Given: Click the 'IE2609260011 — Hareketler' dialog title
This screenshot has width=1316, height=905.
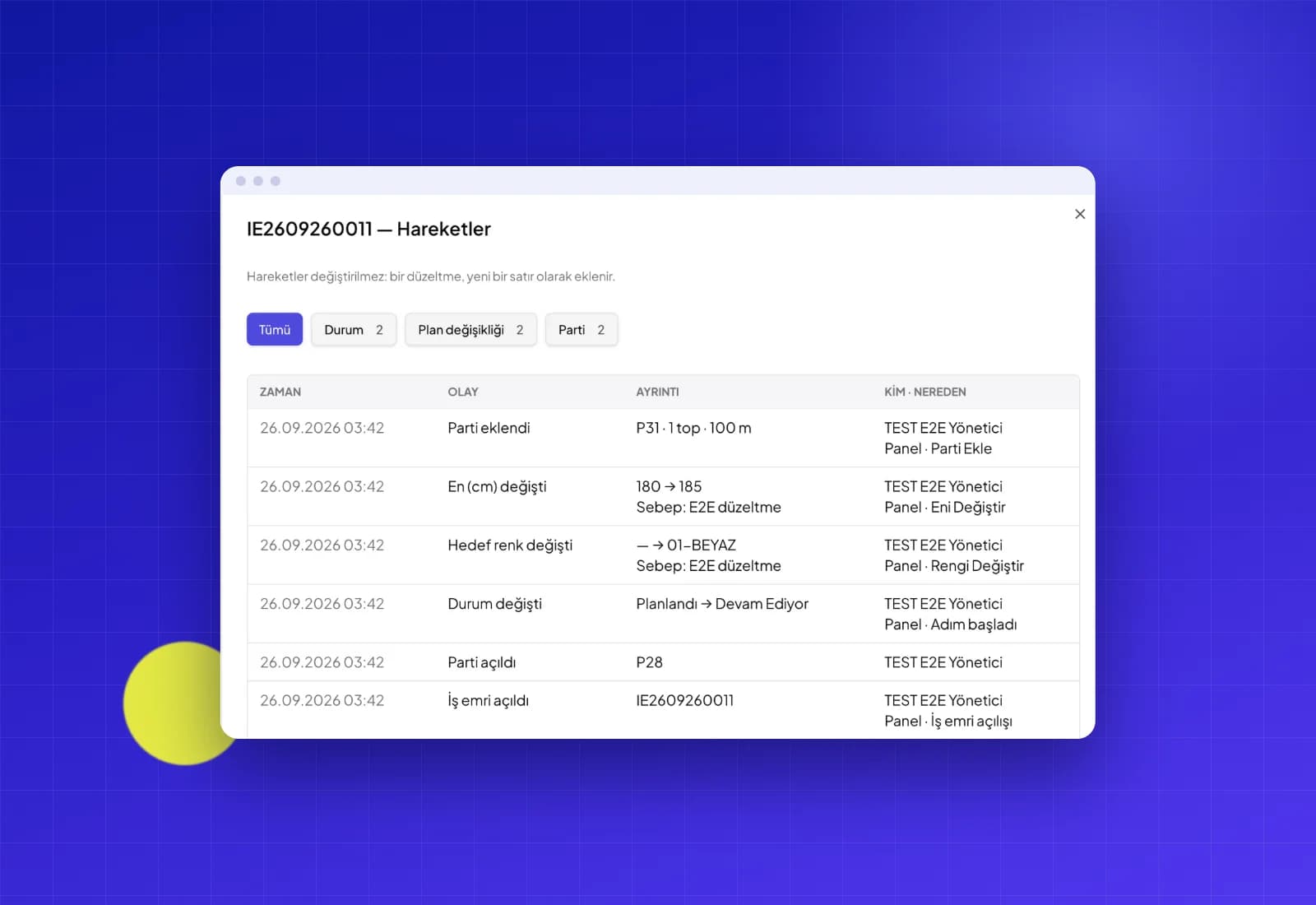Looking at the screenshot, I should (x=368, y=229).
